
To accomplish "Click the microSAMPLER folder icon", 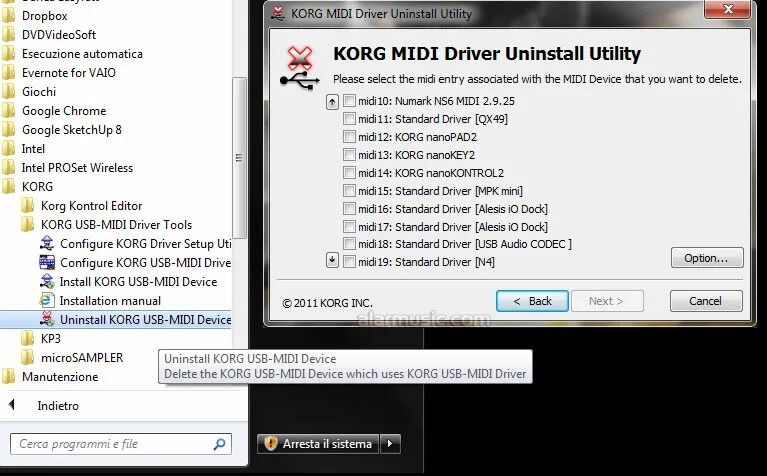I will click(28, 358).
